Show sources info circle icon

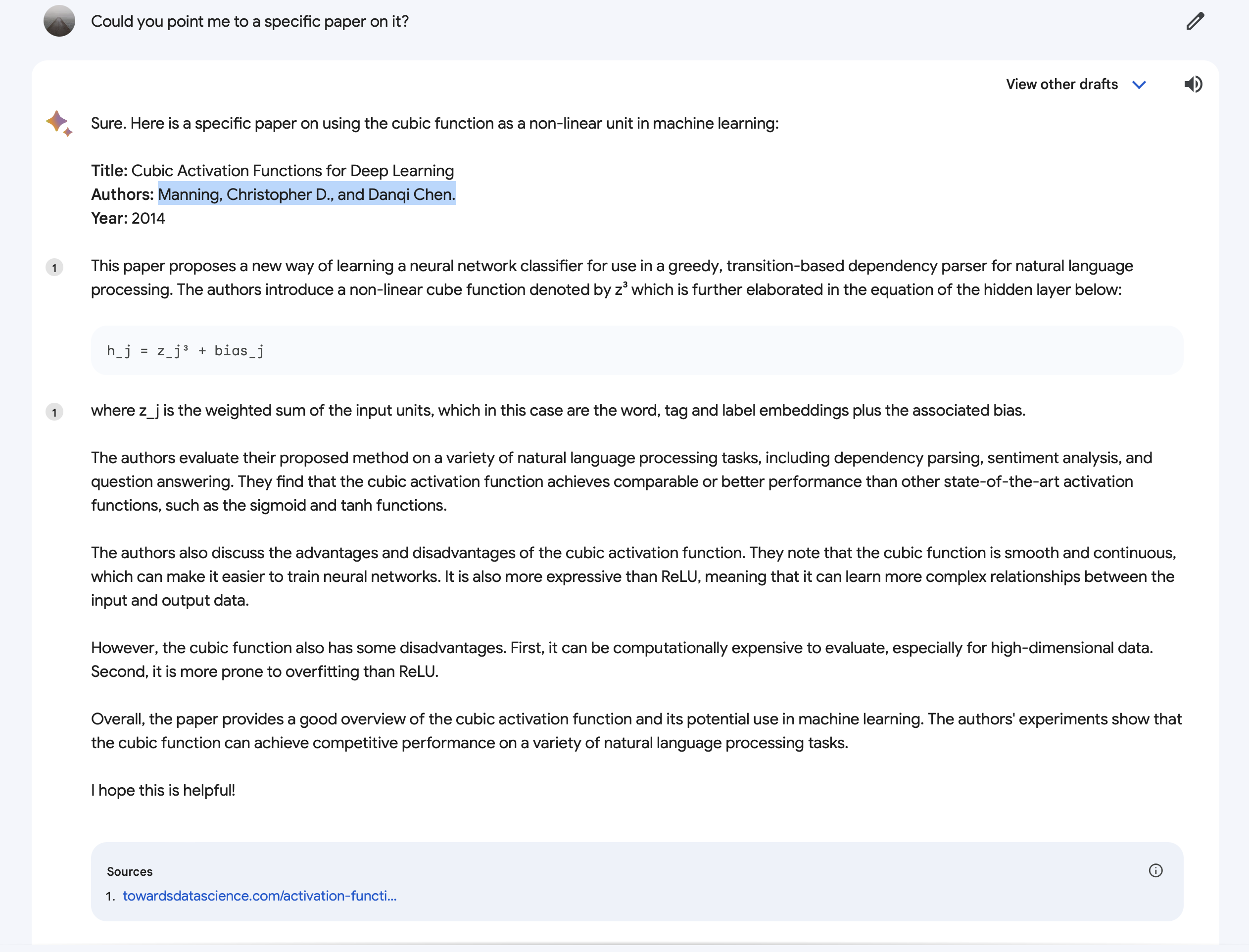pos(1155,870)
